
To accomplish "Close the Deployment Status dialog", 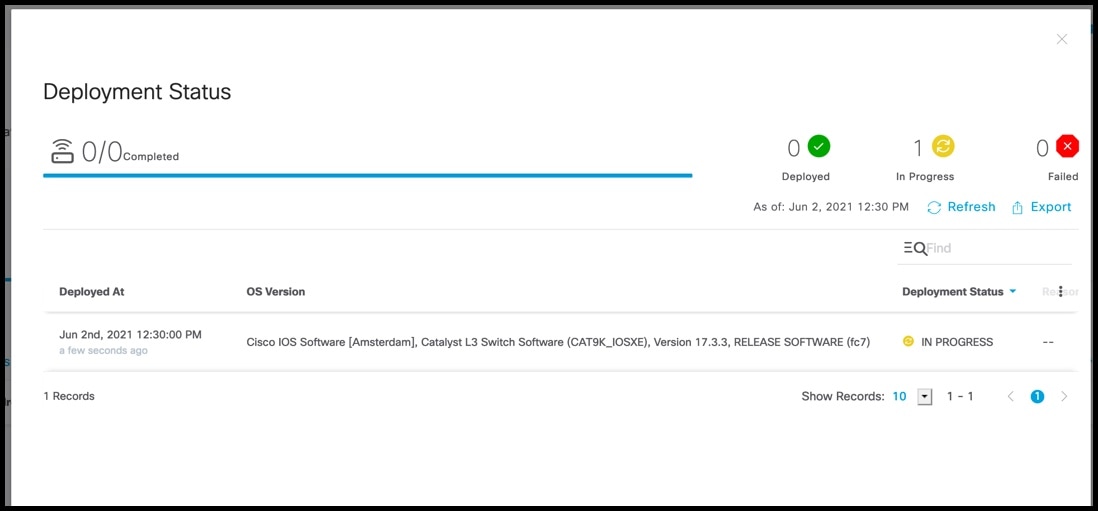I will (1062, 39).
